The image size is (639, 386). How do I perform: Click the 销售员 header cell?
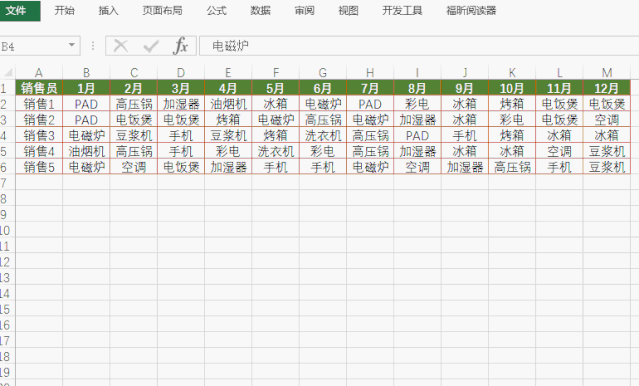tap(39, 88)
